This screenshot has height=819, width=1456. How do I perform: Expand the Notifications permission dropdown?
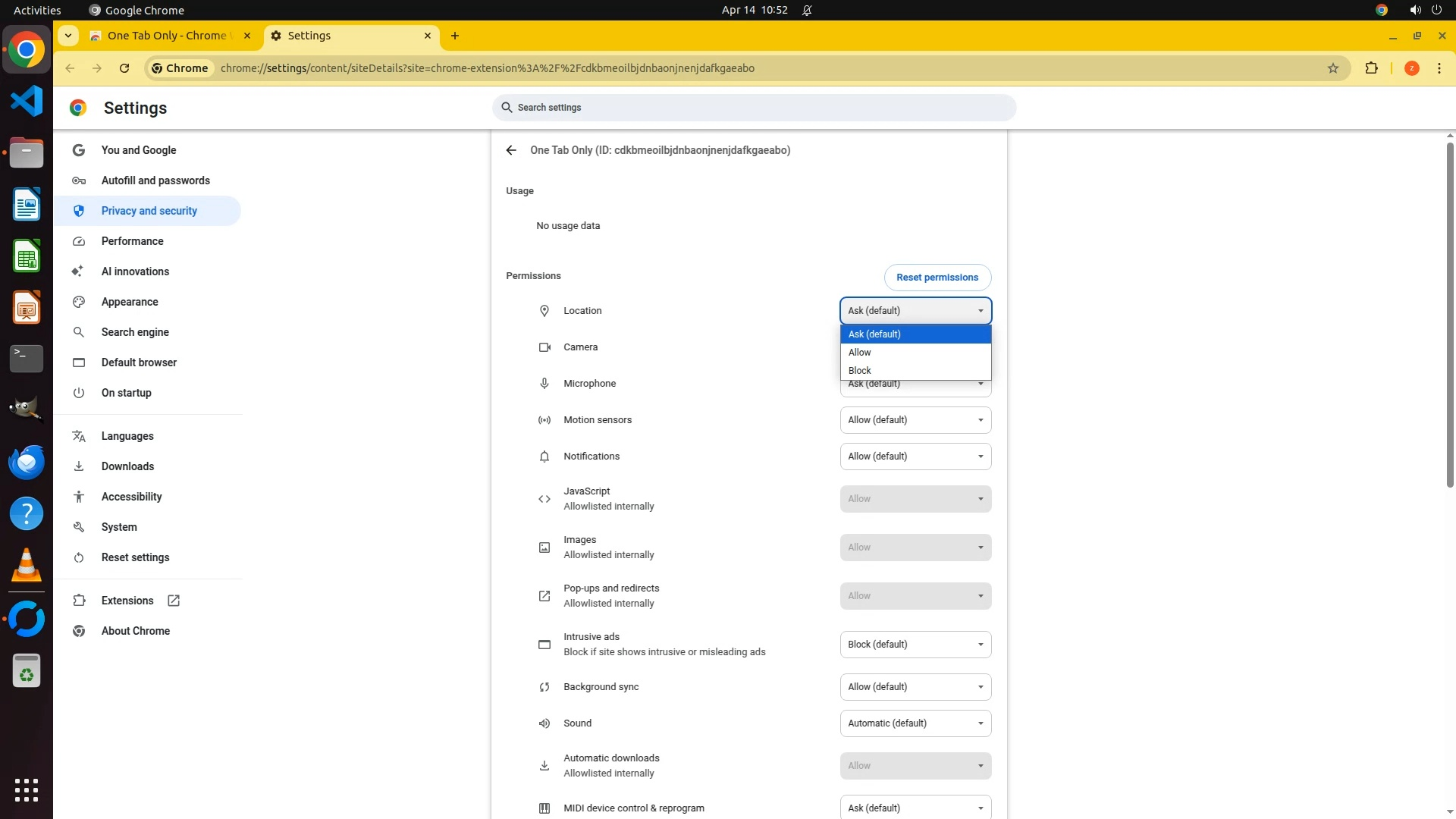point(915,457)
